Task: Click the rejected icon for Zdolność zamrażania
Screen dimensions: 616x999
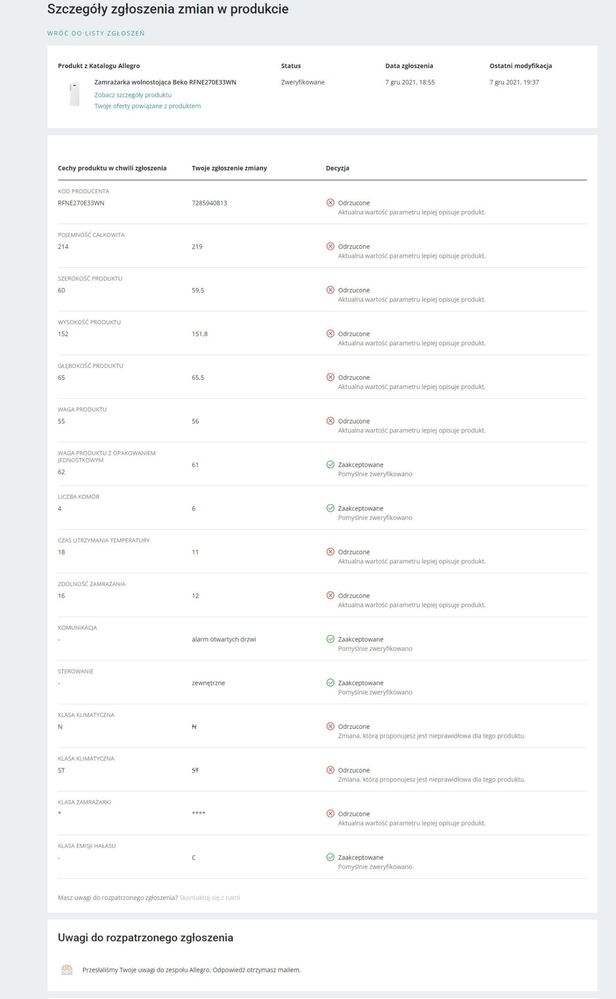Action: pyautogui.click(x=330, y=595)
